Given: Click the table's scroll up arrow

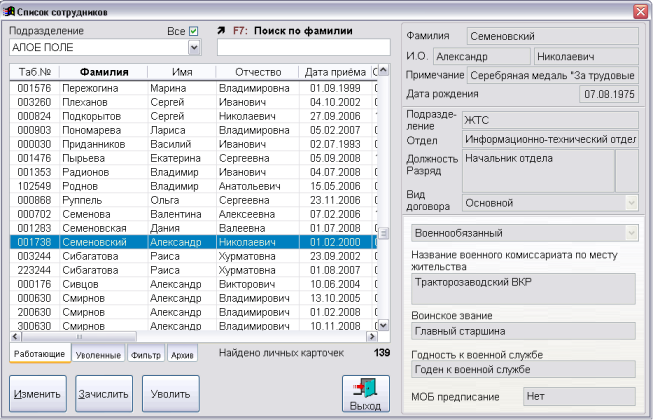Looking at the screenshot, I should [383, 70].
